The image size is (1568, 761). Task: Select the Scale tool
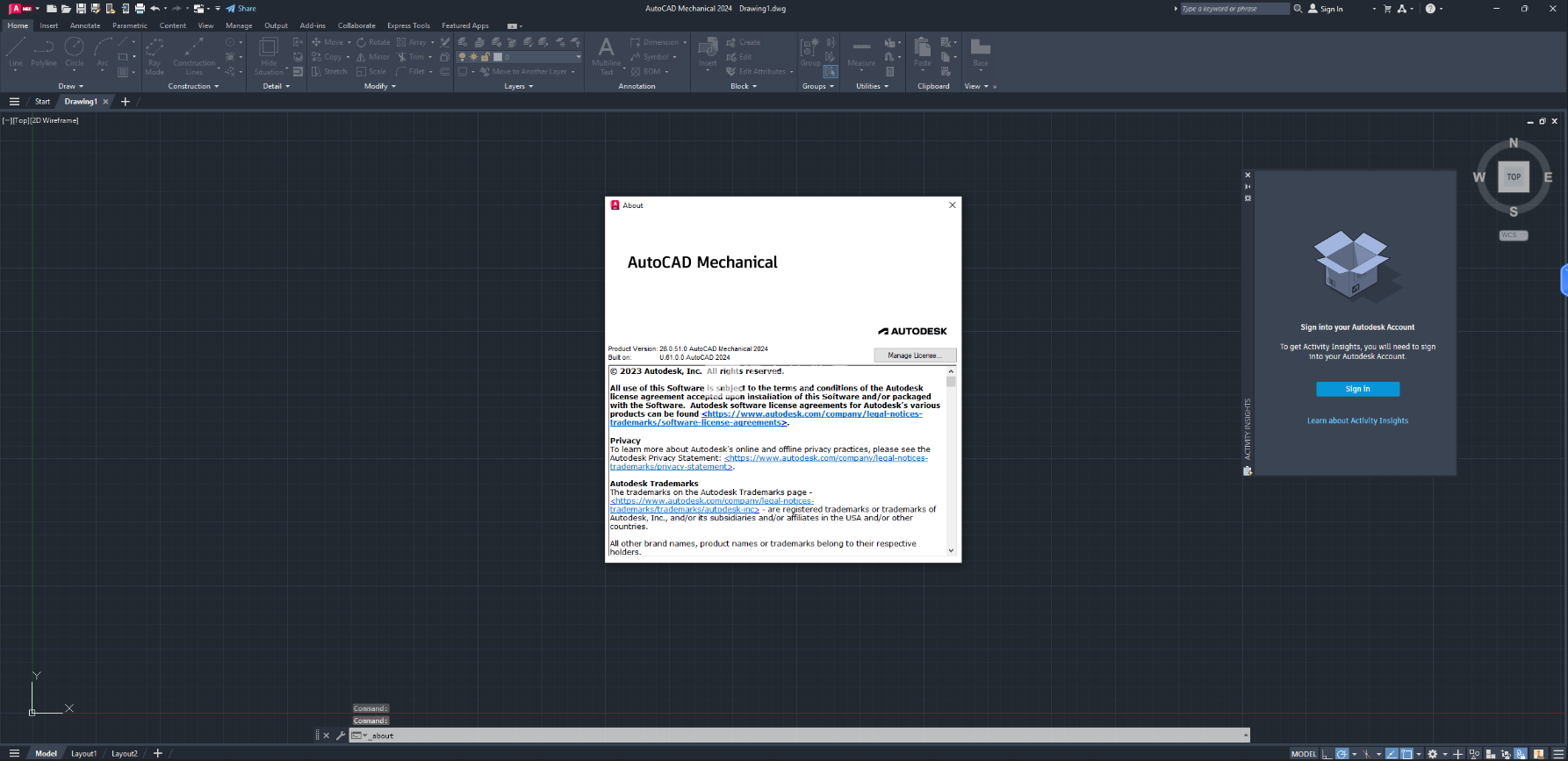tap(370, 72)
